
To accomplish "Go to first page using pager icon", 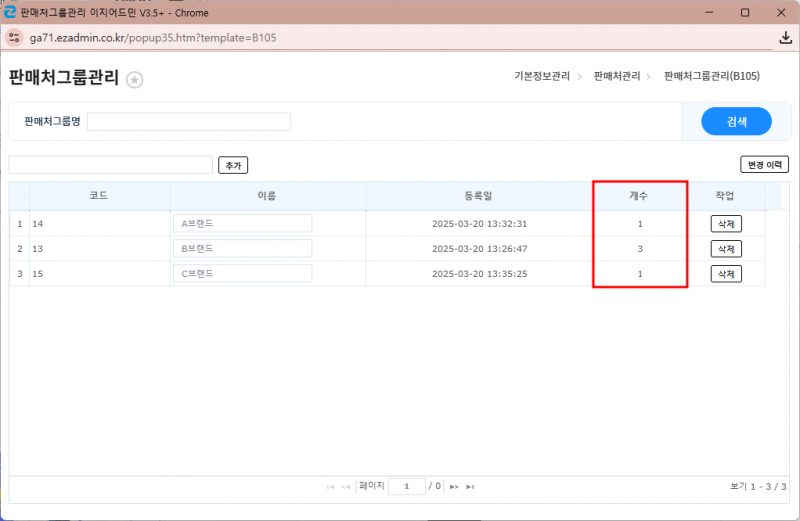I will tap(331, 487).
